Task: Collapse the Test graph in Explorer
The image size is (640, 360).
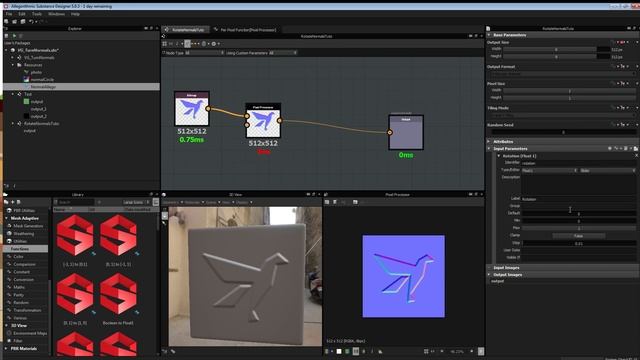Action: click(13, 94)
